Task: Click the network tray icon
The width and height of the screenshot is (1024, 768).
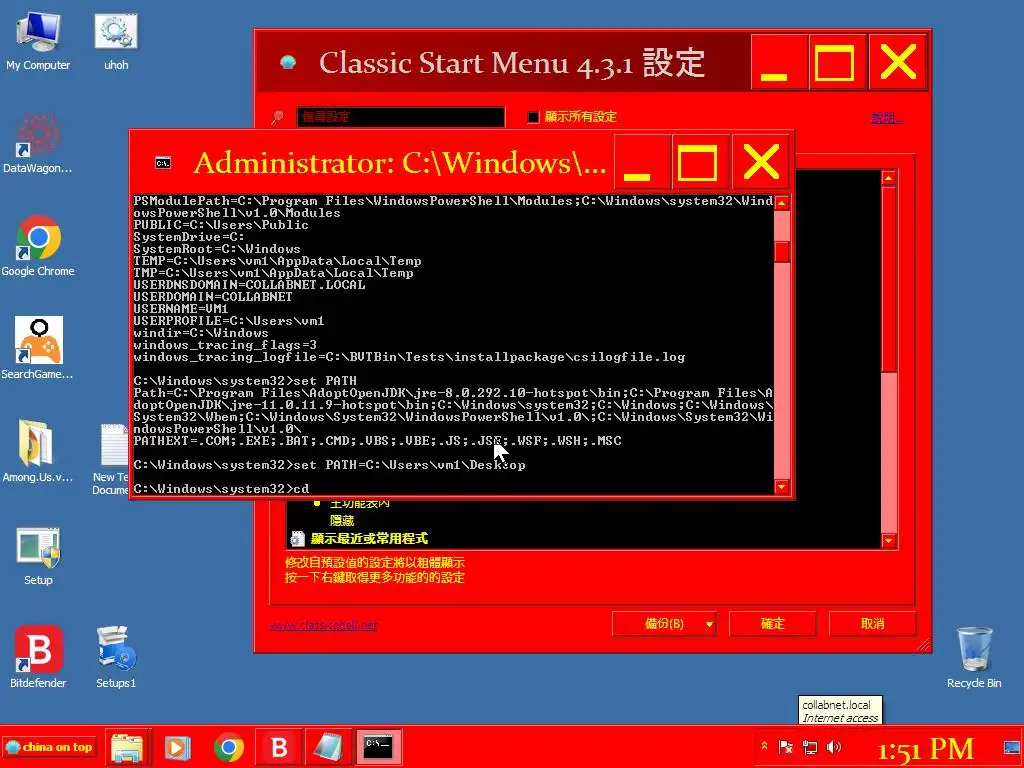Action: click(x=810, y=746)
